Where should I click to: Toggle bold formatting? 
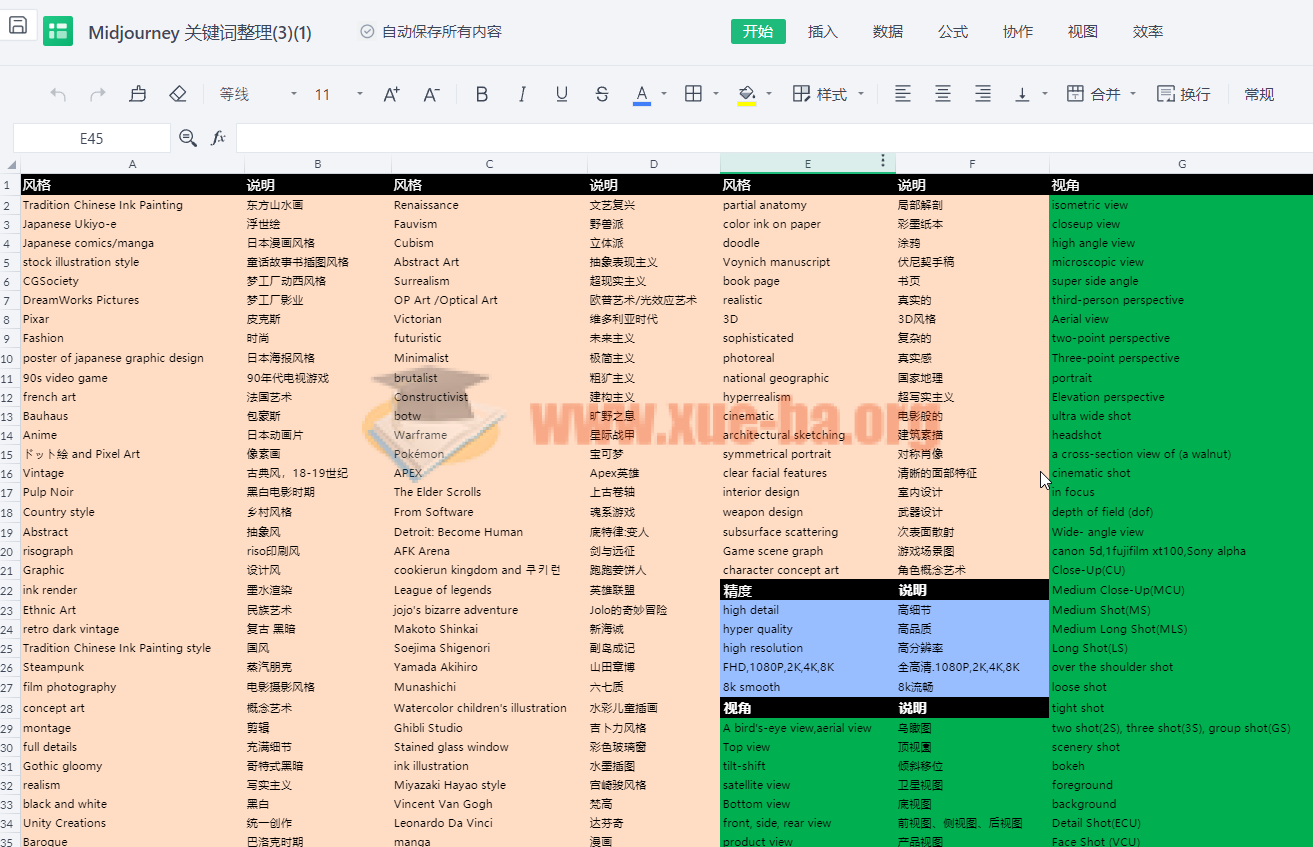coord(482,94)
